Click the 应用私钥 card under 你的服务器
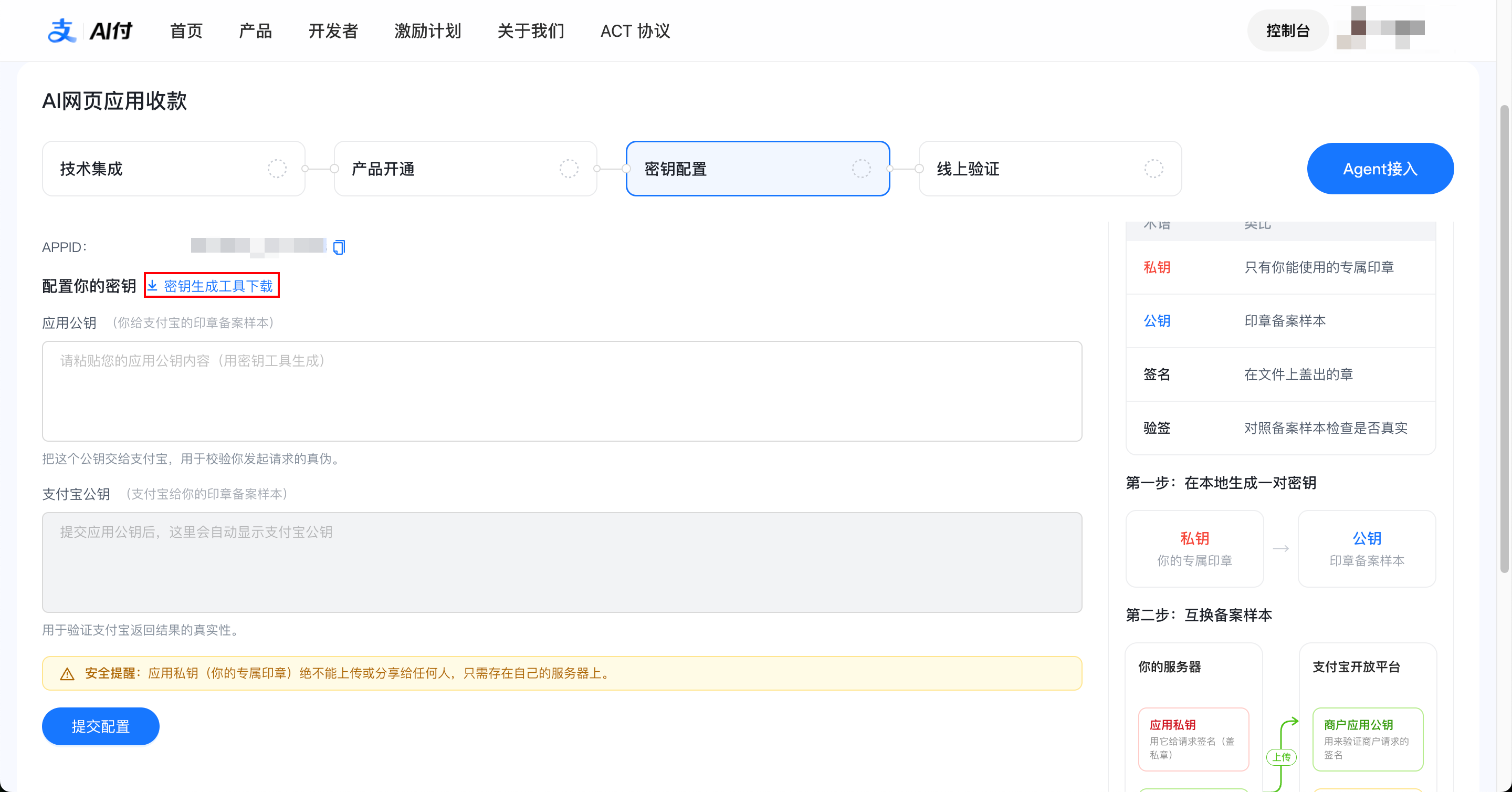This screenshot has width=1512, height=792. point(1193,740)
